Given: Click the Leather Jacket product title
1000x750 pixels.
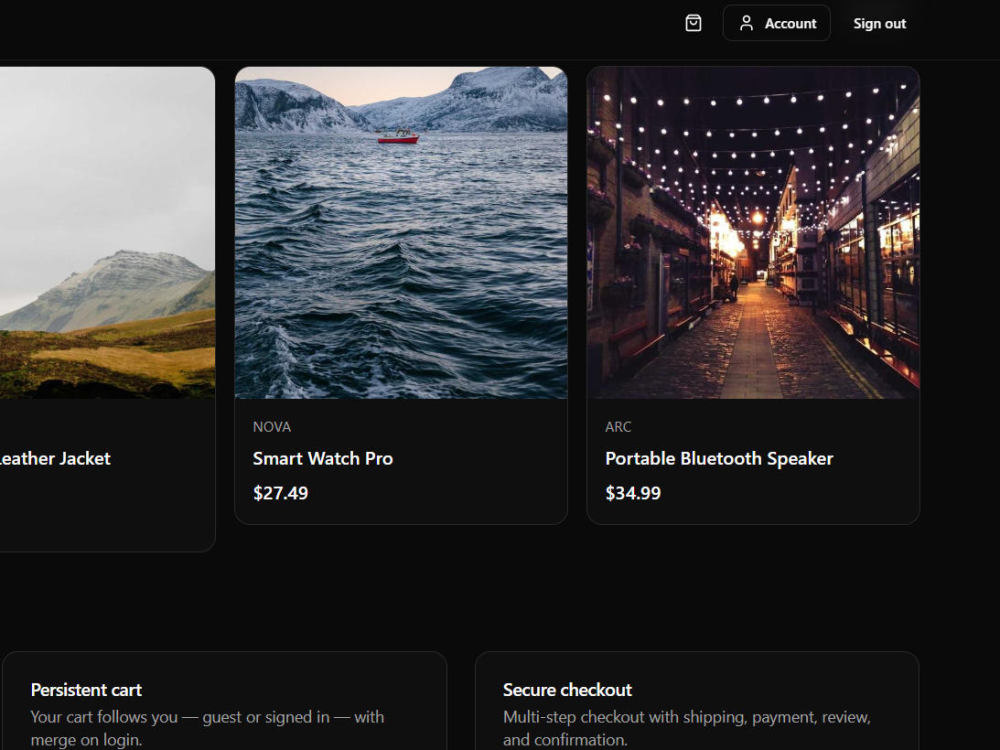Looking at the screenshot, I should tap(55, 459).
